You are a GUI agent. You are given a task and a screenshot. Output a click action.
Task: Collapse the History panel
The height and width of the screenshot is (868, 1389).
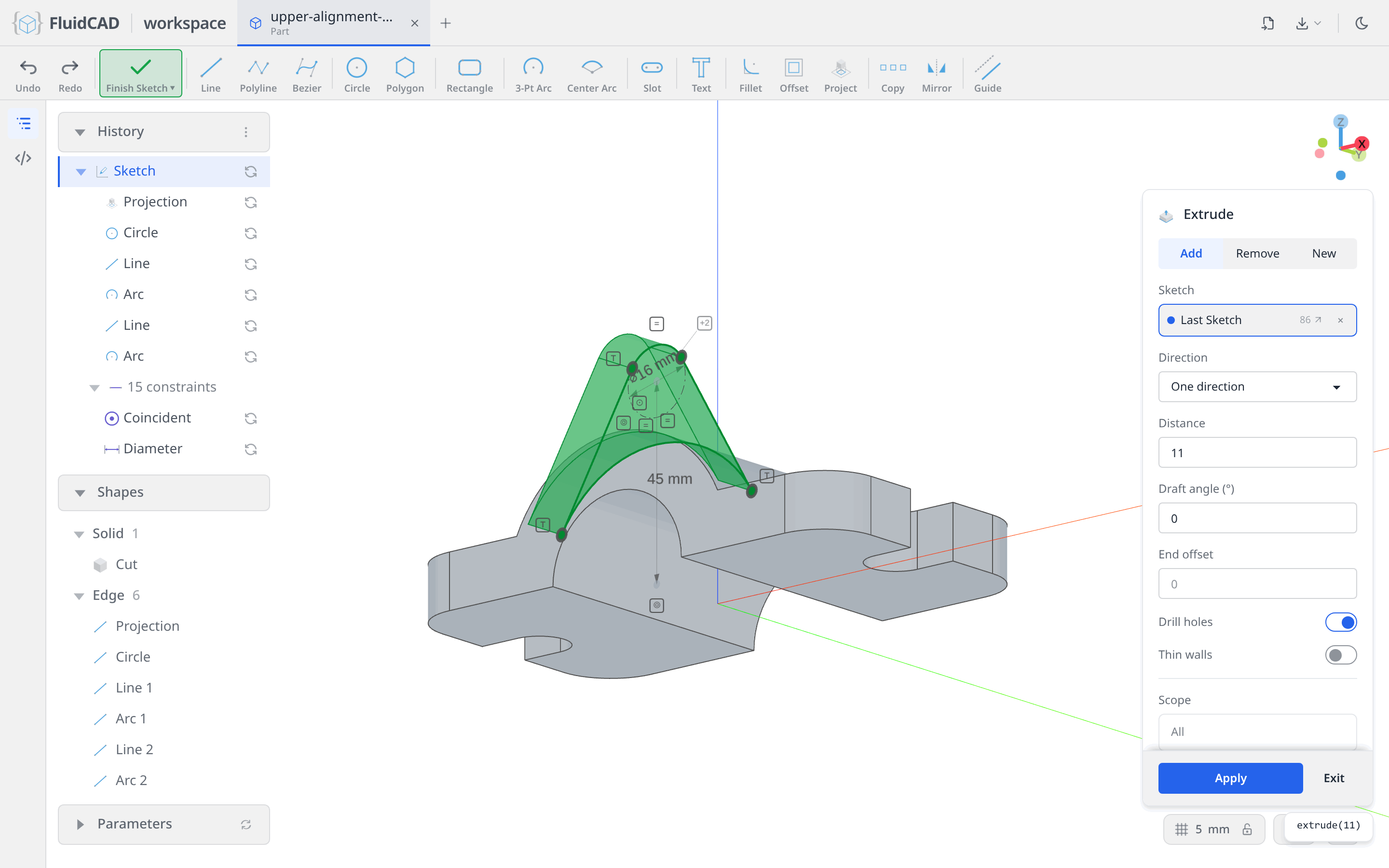click(80, 132)
